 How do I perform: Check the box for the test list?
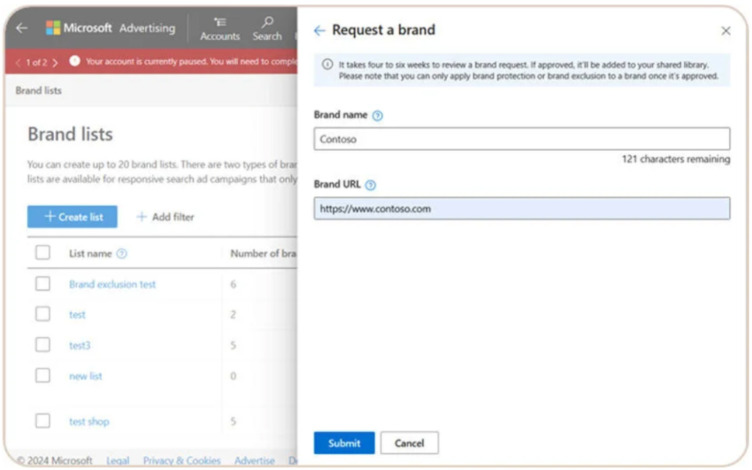(43, 314)
